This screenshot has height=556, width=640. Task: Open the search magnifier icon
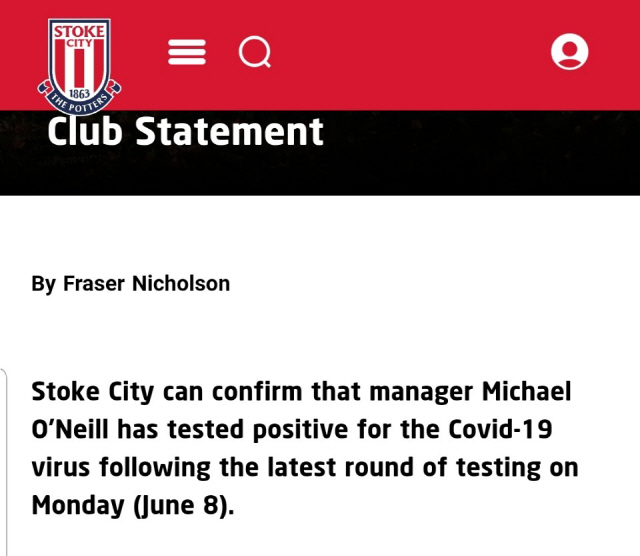pyautogui.click(x=255, y=52)
